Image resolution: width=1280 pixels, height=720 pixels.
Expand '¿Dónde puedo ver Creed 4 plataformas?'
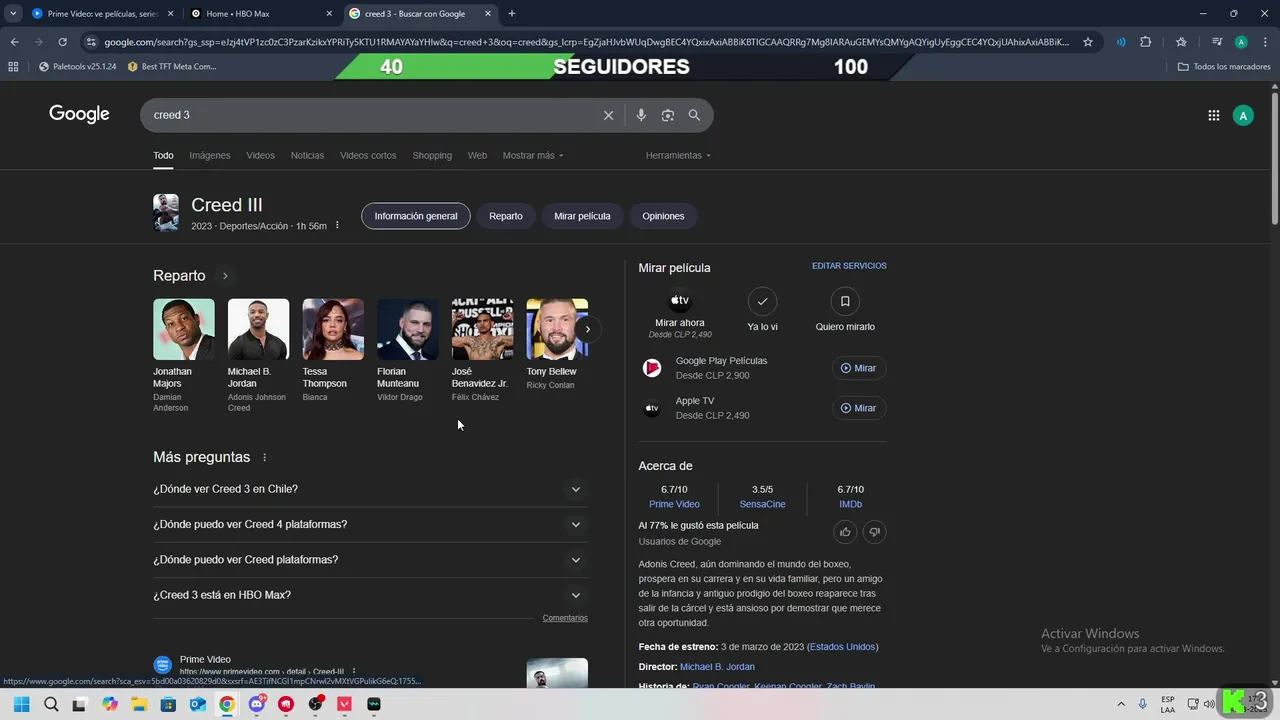coord(370,524)
